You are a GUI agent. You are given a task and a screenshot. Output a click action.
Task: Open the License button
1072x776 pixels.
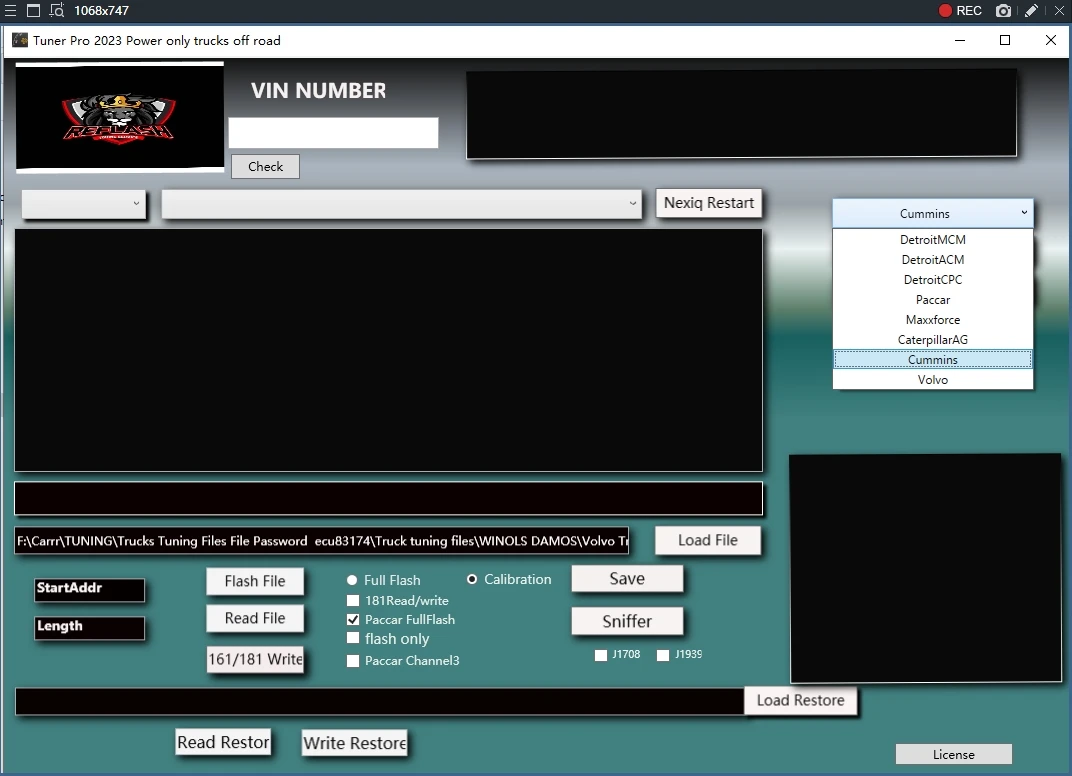point(954,754)
